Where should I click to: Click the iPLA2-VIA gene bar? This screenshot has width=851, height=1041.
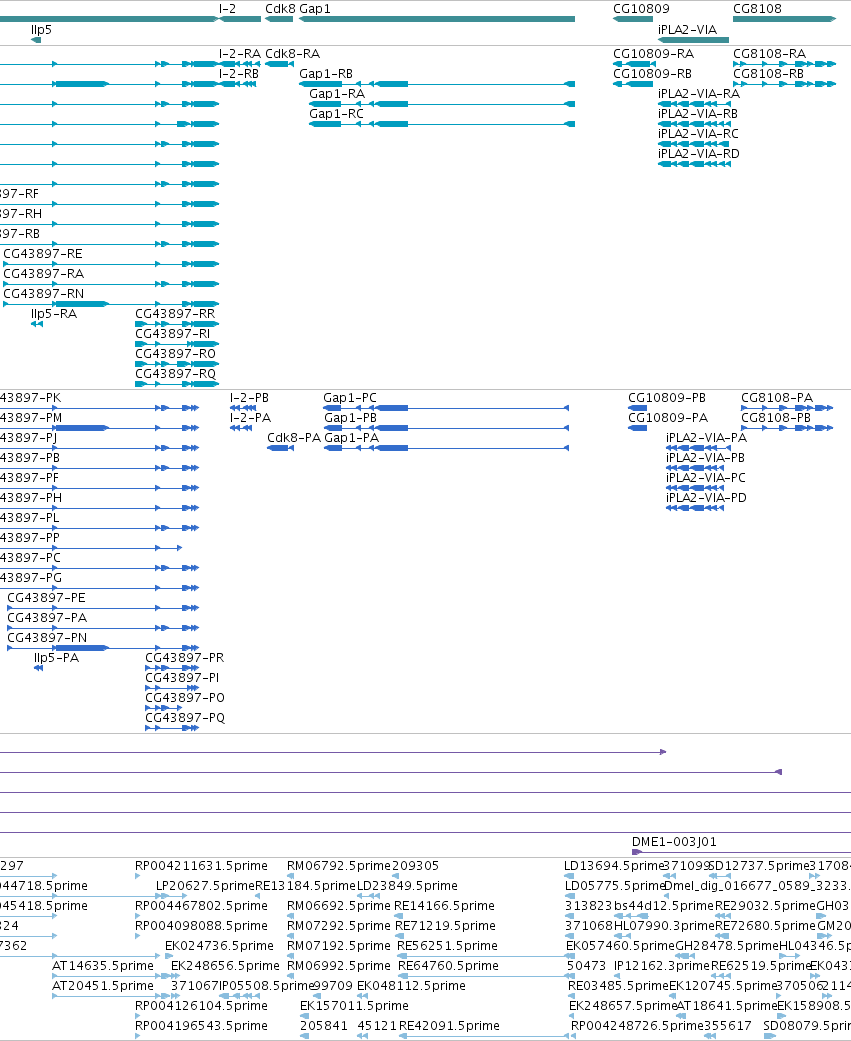point(693,40)
